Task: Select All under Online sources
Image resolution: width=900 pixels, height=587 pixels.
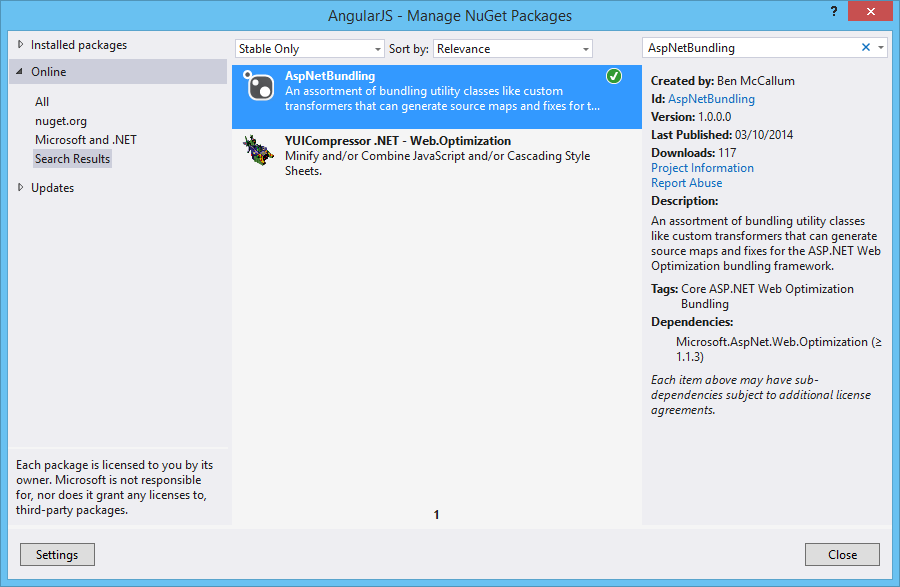Action: click(42, 102)
